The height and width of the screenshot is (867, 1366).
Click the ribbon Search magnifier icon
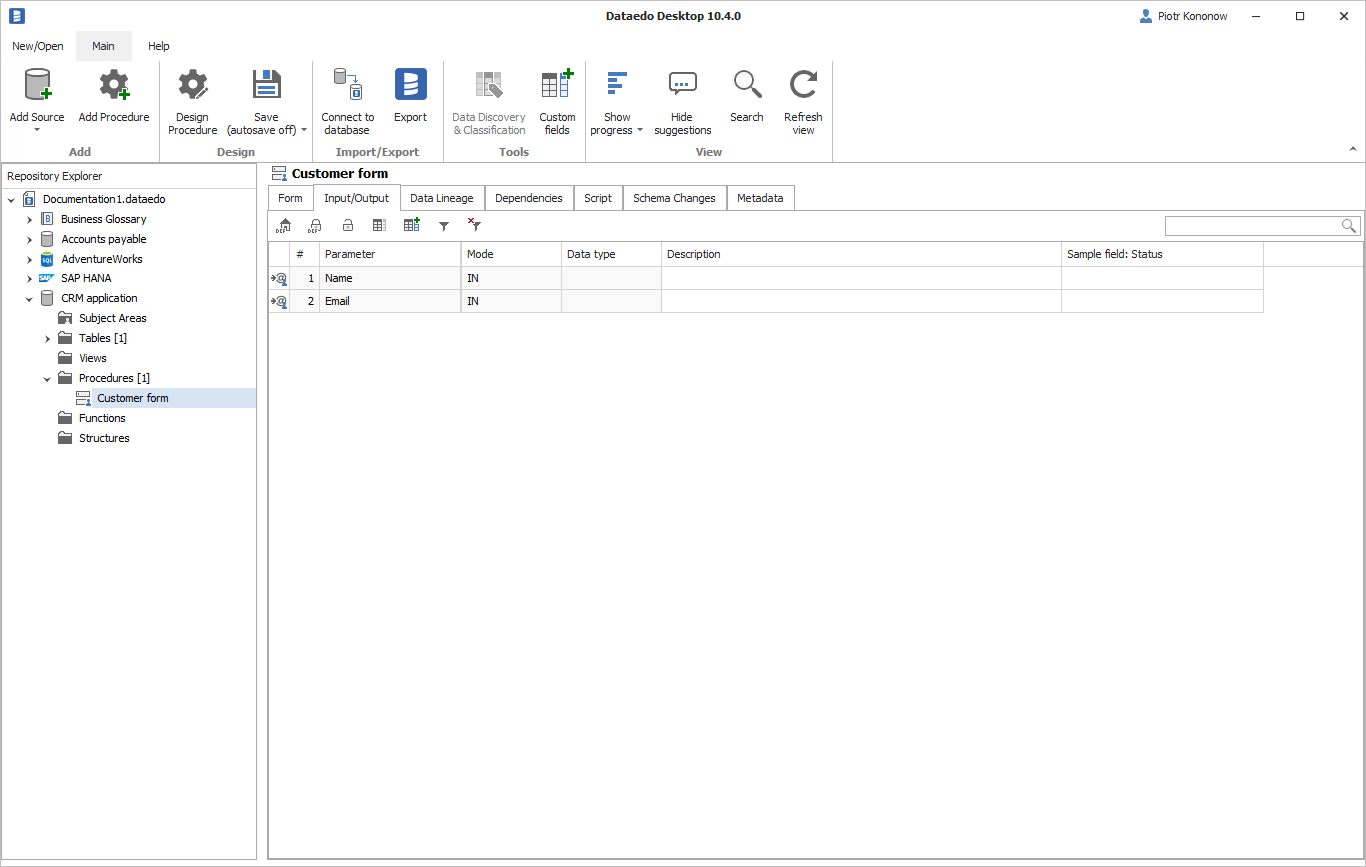746,86
